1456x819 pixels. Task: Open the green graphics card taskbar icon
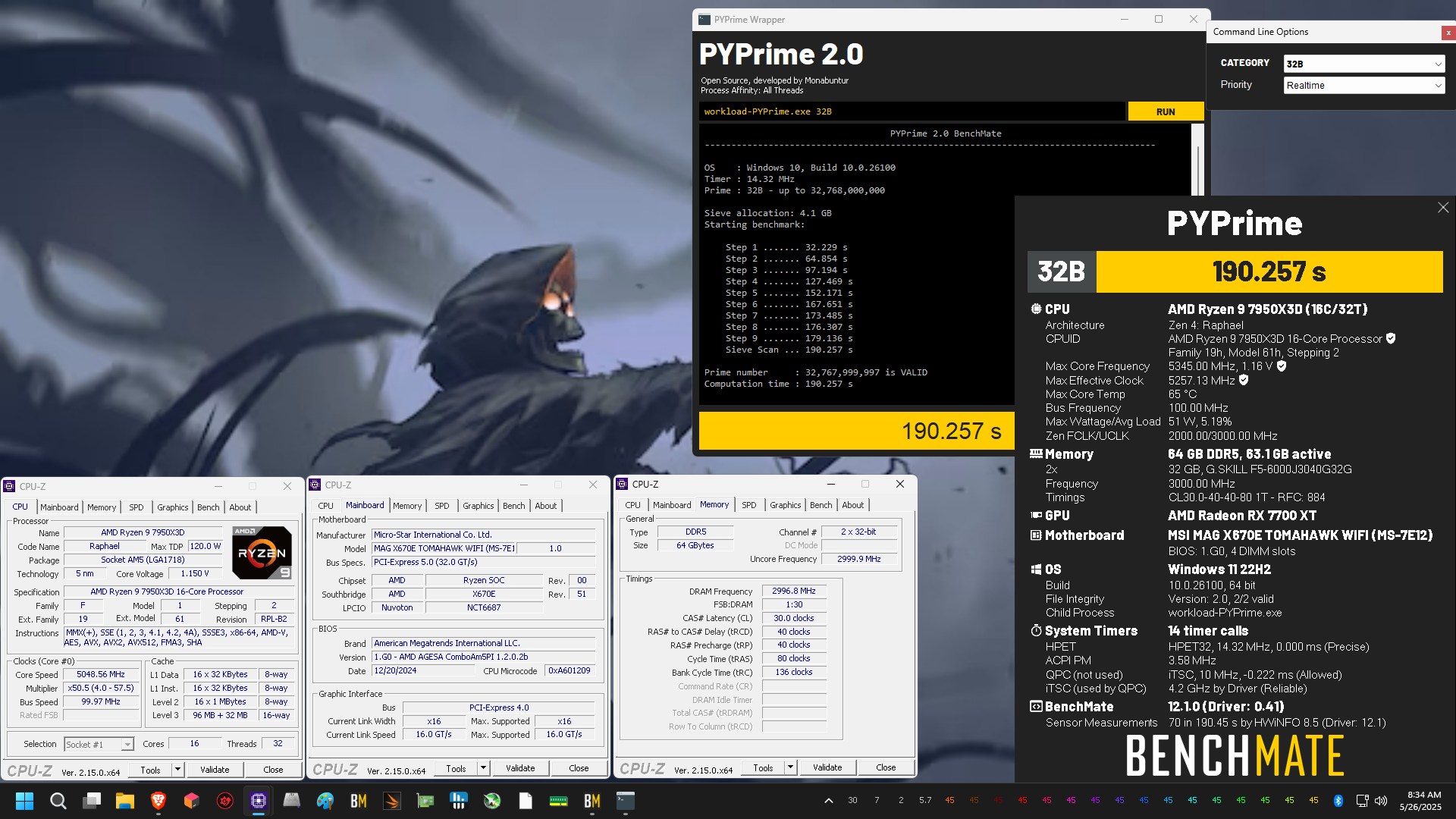click(425, 801)
